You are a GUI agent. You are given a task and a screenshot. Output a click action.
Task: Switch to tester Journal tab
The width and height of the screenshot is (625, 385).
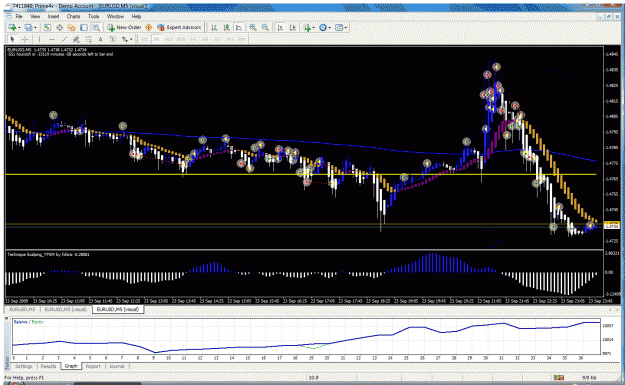(117, 366)
